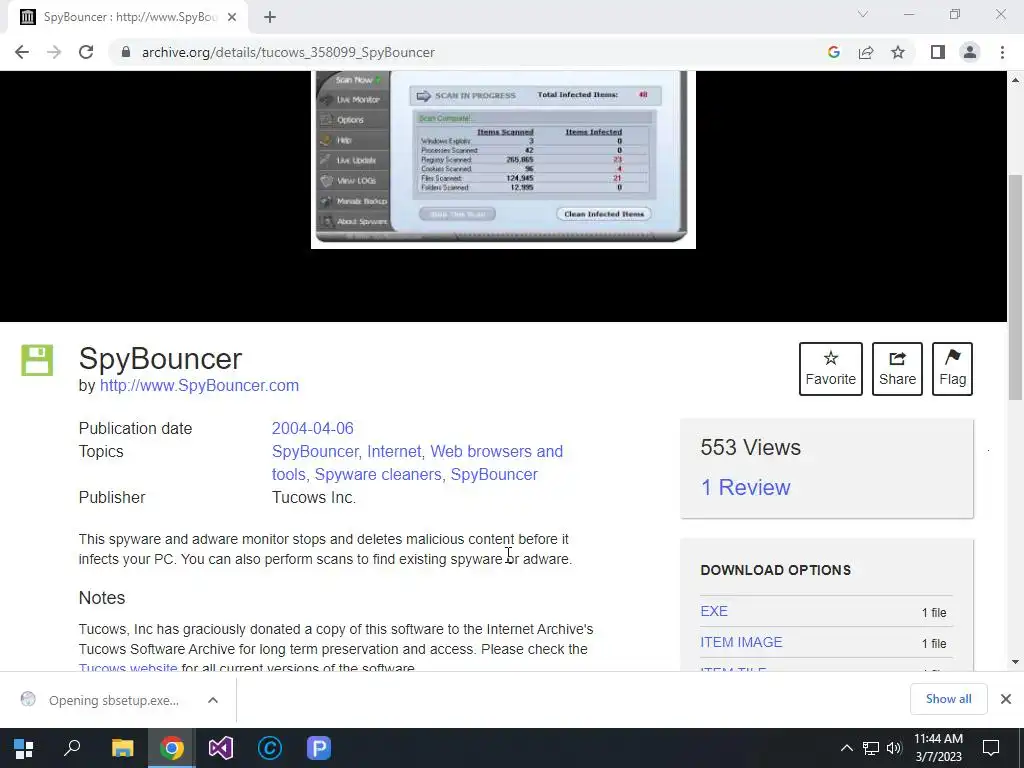Select the ITEM IMAGE download option
Image resolution: width=1024 pixels, height=768 pixels.
tap(741, 642)
